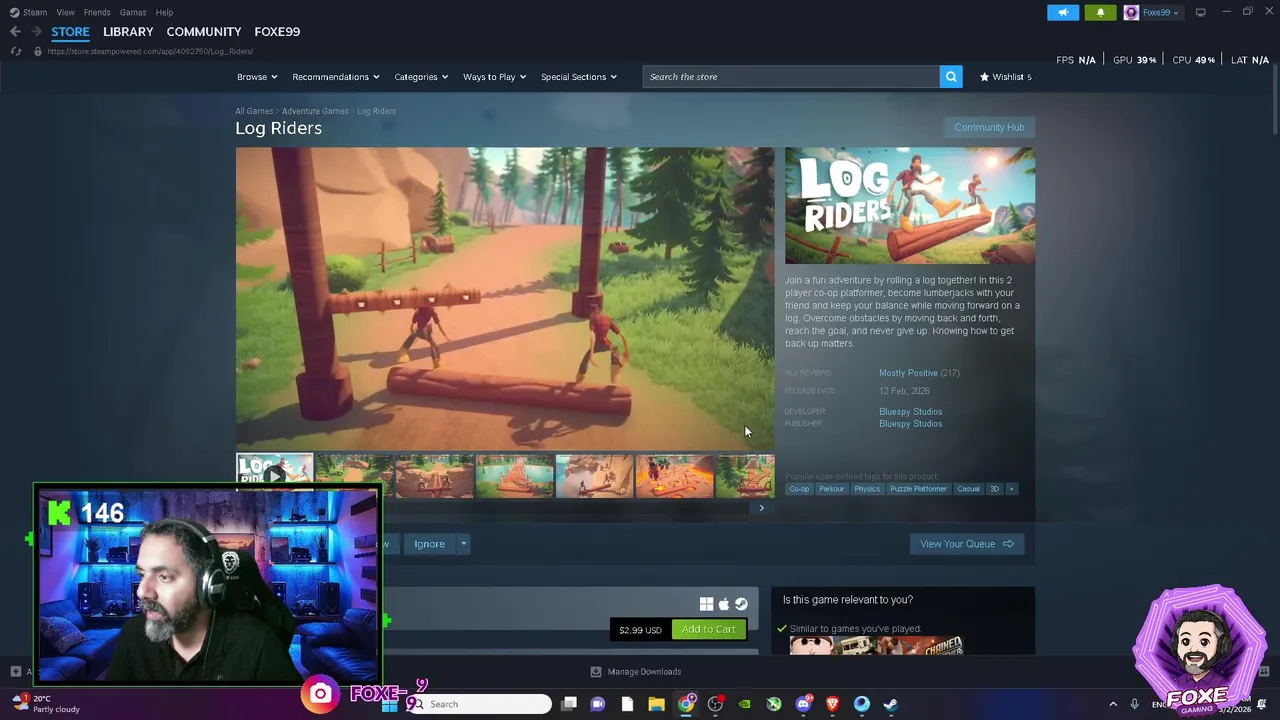This screenshot has height=720, width=1280.
Task: Select the Co-op tag
Action: (x=799, y=489)
